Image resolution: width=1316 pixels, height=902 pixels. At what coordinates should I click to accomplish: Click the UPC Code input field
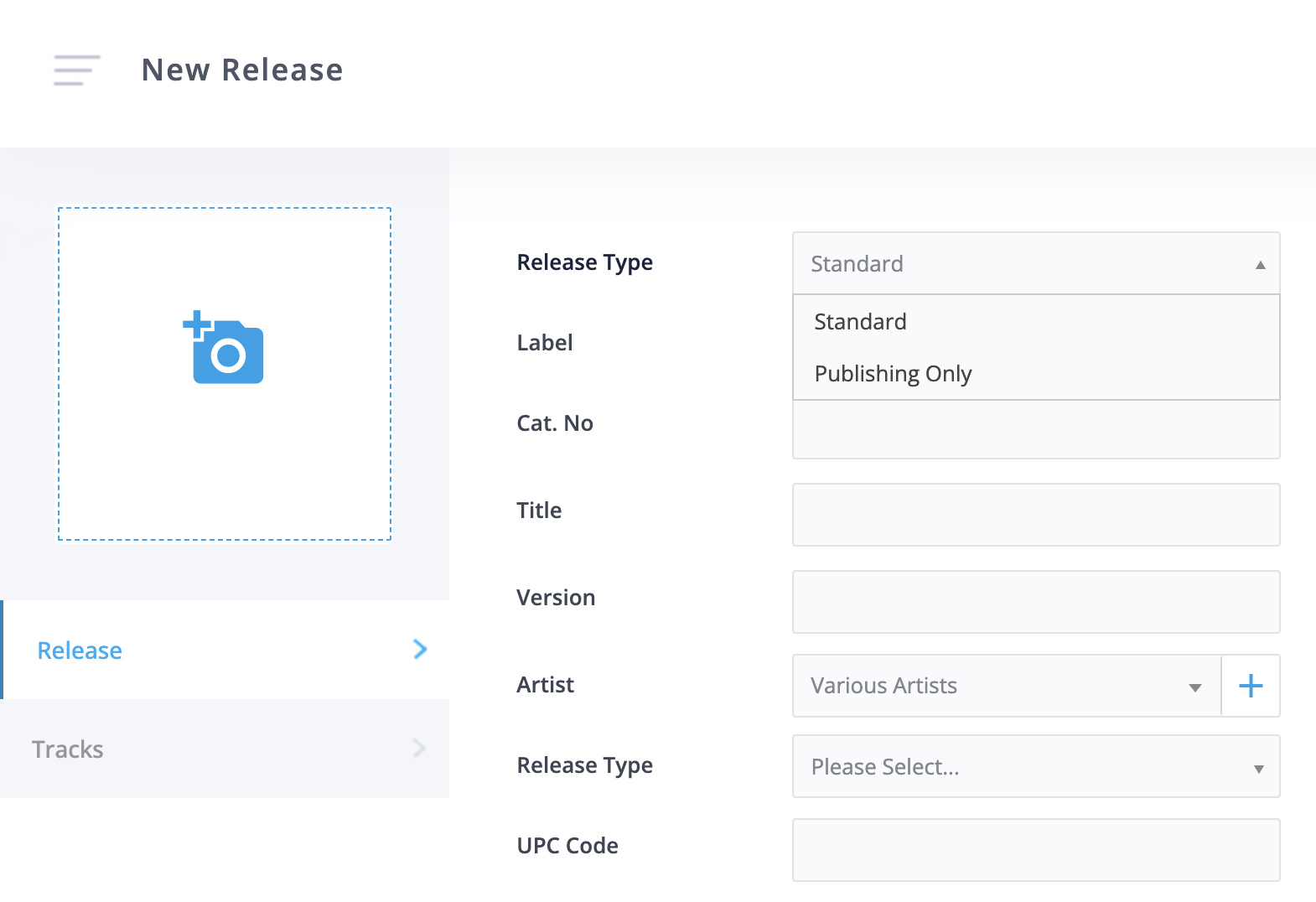pos(1036,850)
